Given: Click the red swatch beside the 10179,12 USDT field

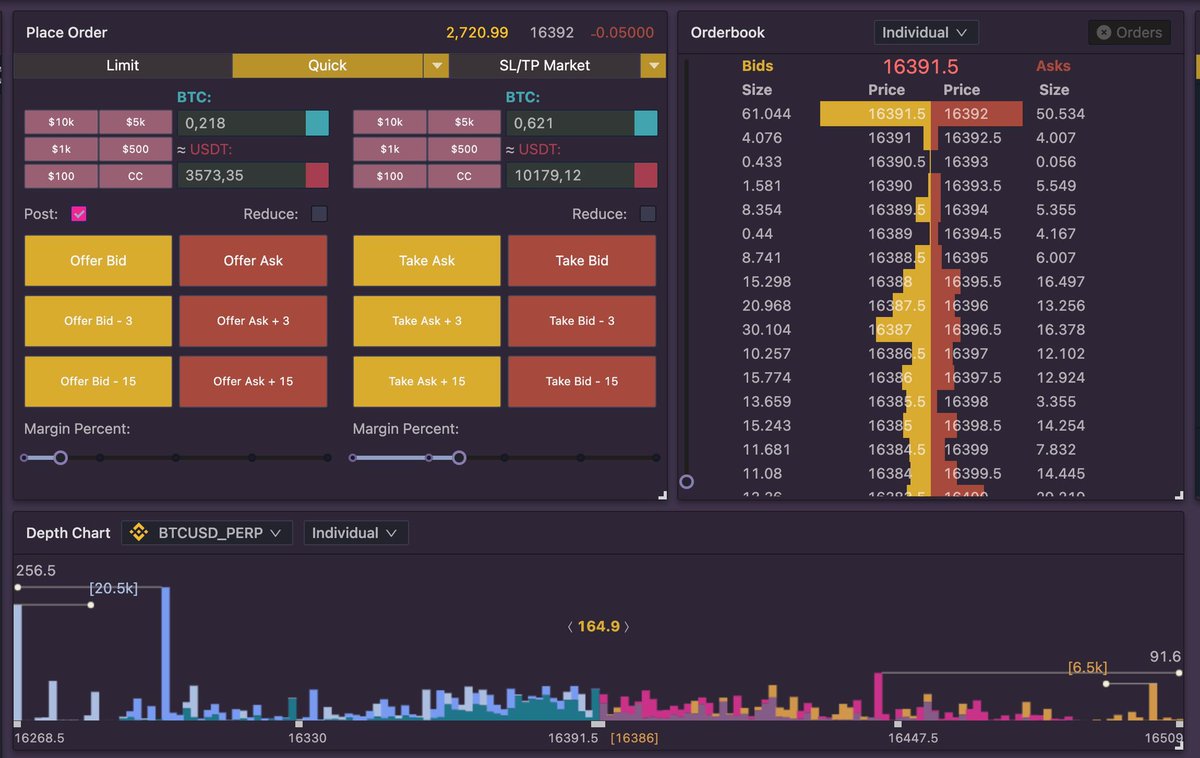Looking at the screenshot, I should pyautogui.click(x=646, y=176).
